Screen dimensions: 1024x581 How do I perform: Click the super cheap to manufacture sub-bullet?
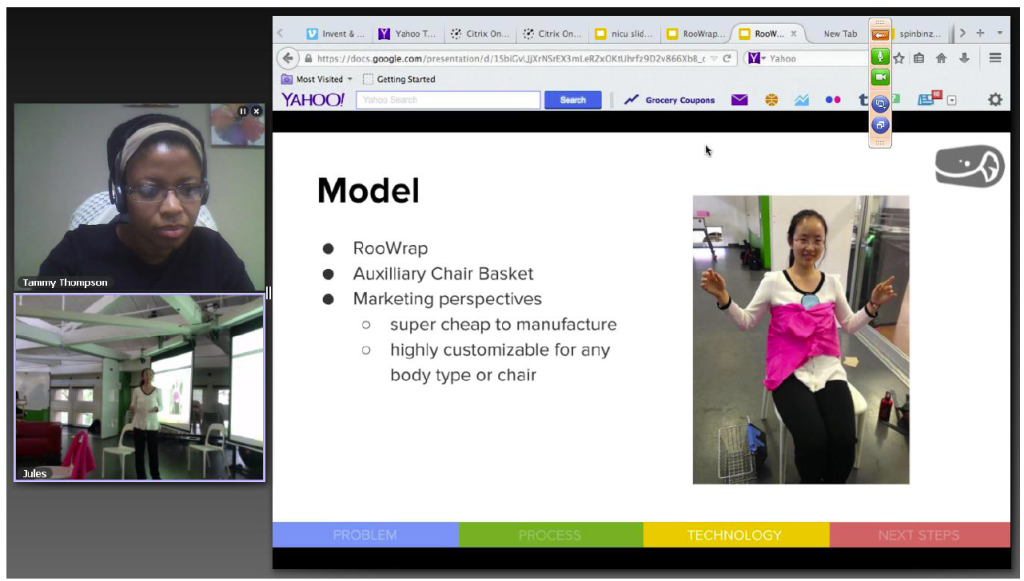(503, 324)
